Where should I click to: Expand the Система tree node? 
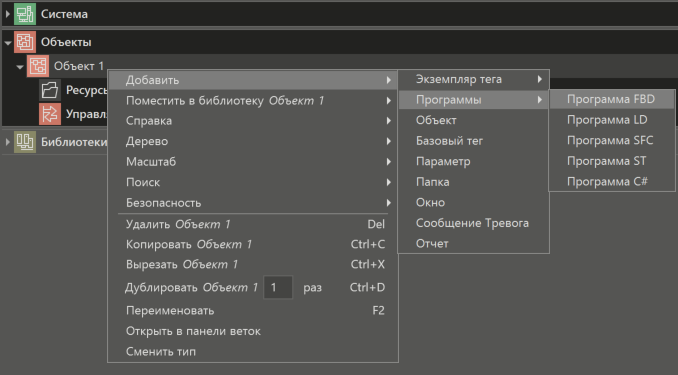[x=7, y=14]
